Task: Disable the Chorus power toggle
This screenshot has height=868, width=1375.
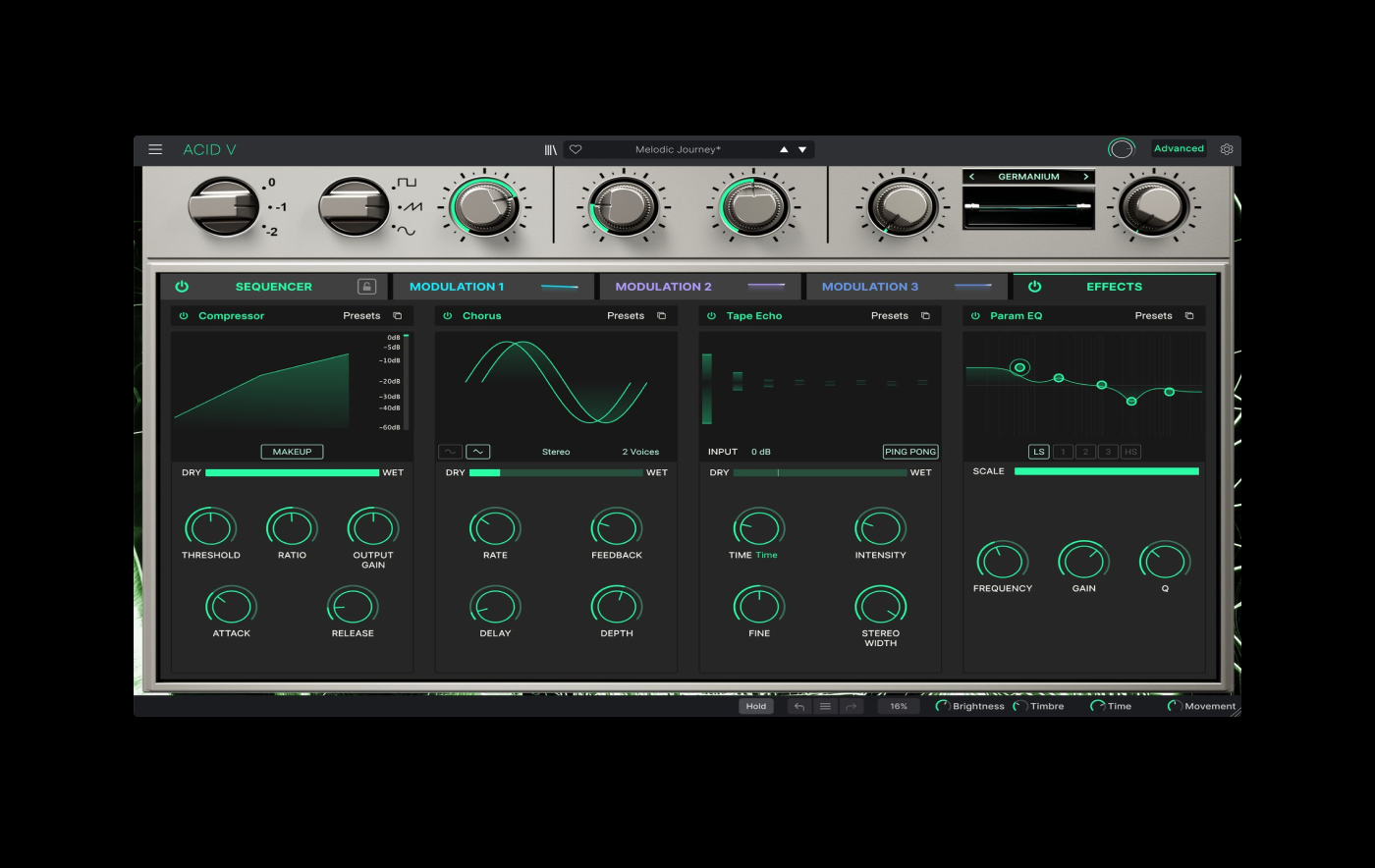Action: pyautogui.click(x=448, y=316)
